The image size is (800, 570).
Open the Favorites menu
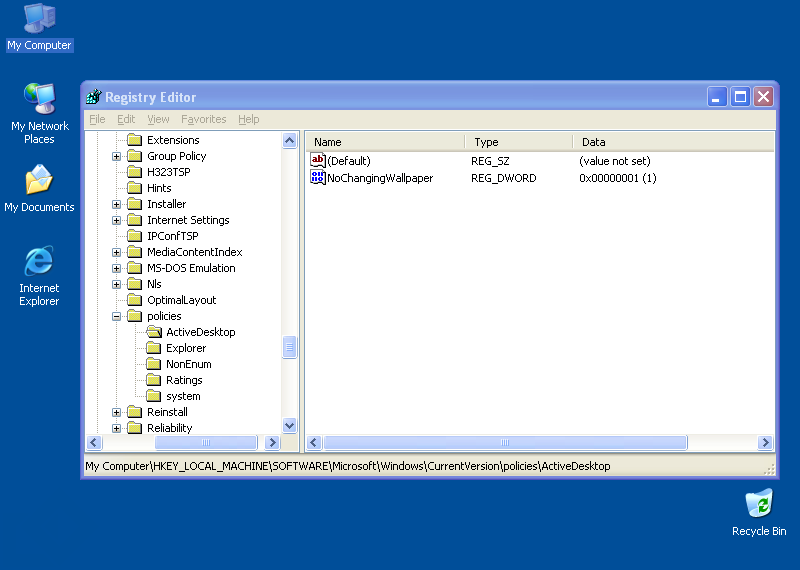(204, 119)
